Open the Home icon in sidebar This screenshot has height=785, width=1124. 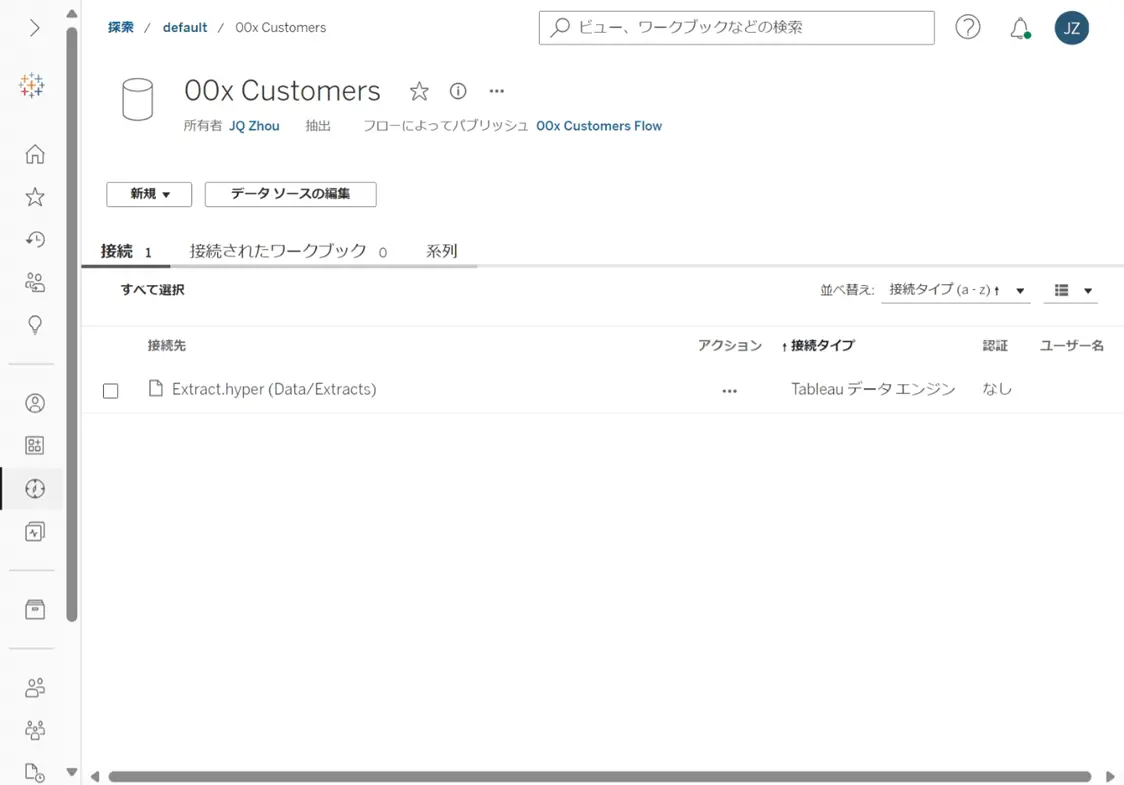coord(34,154)
